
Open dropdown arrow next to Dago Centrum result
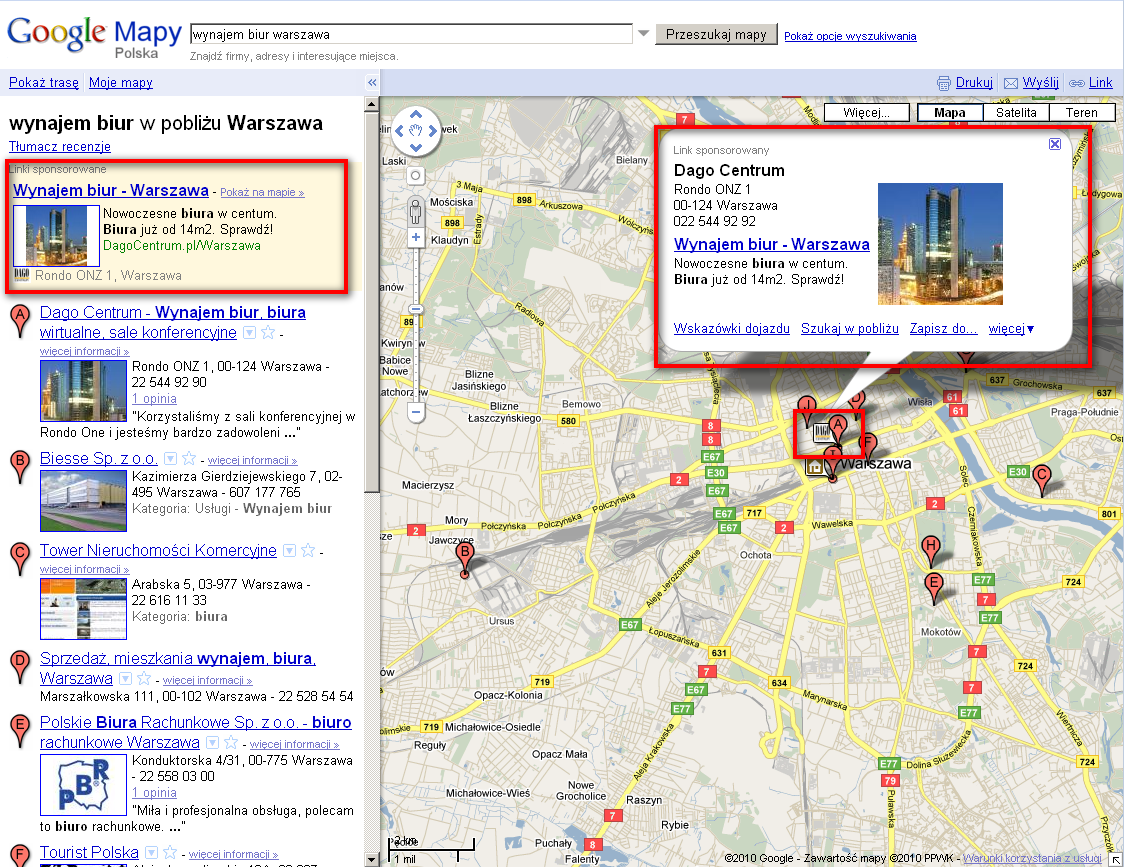249,332
